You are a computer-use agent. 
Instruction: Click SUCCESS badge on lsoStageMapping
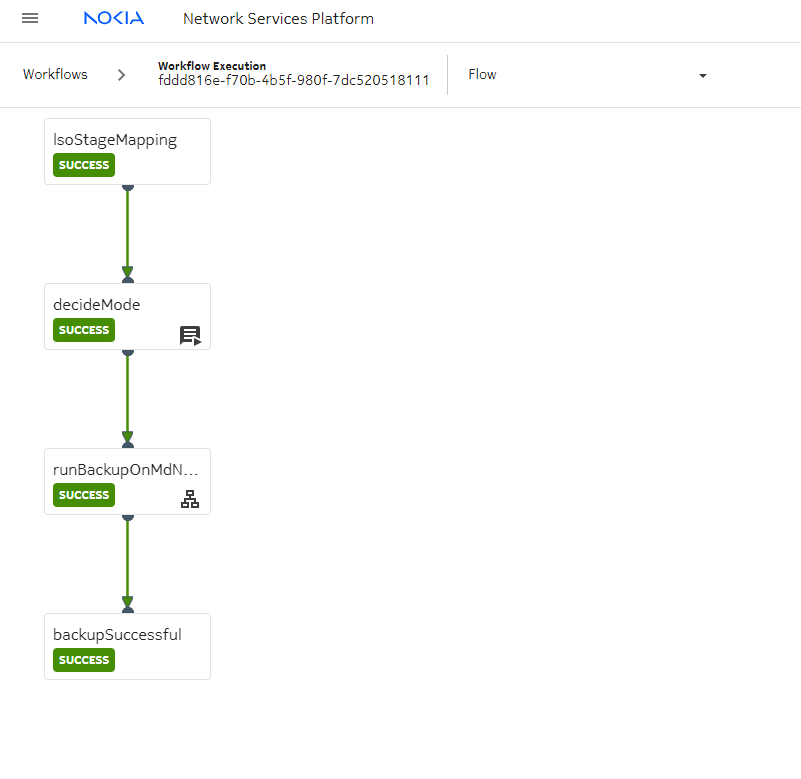pyautogui.click(x=84, y=165)
